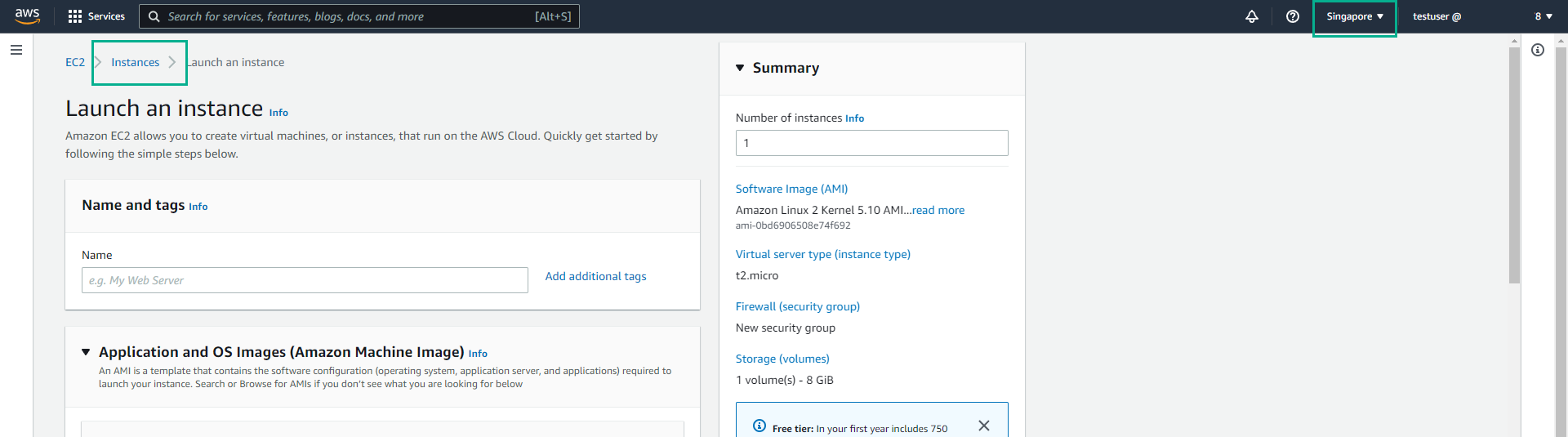Focus the instance Name input field
The image size is (1568, 437).
click(305, 280)
